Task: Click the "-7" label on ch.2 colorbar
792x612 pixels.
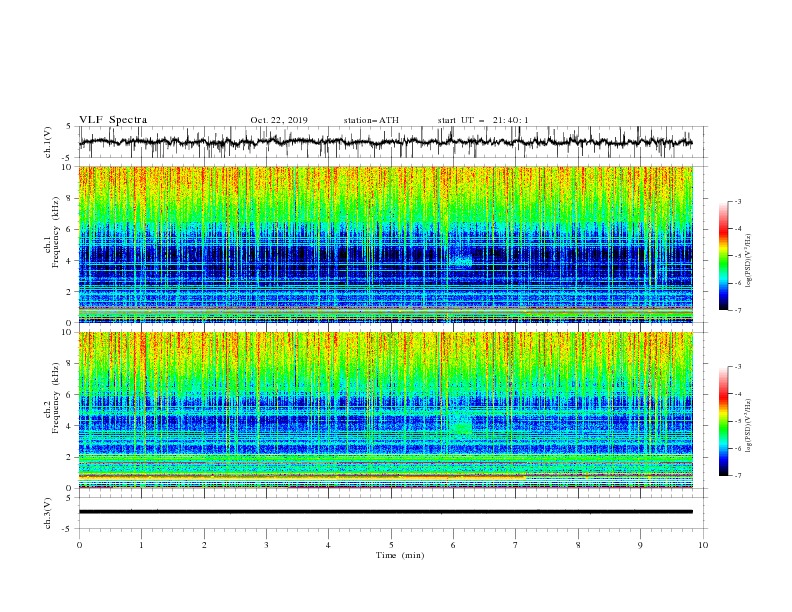Action: (738, 476)
